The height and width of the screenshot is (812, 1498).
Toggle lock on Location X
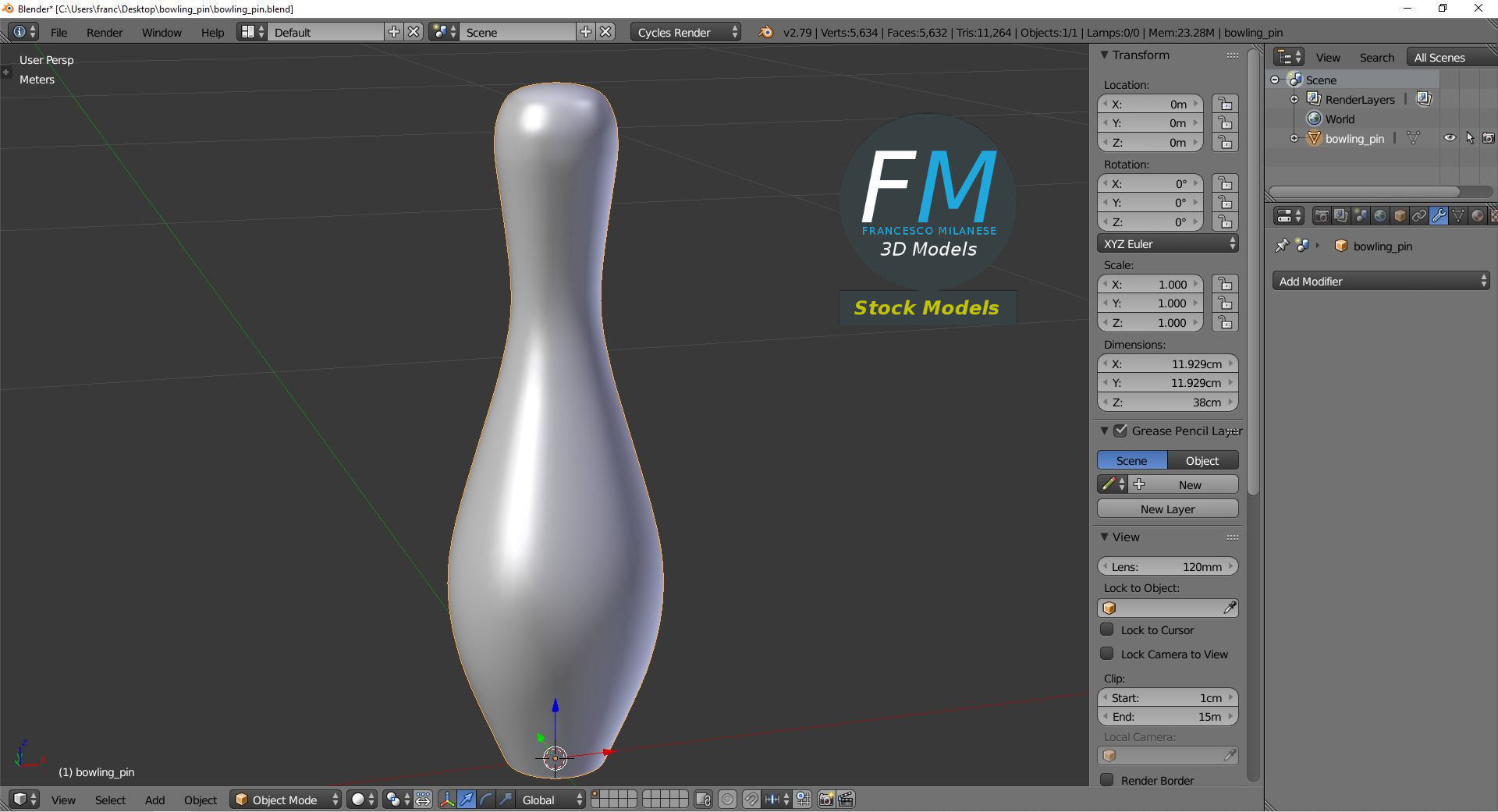pyautogui.click(x=1226, y=104)
